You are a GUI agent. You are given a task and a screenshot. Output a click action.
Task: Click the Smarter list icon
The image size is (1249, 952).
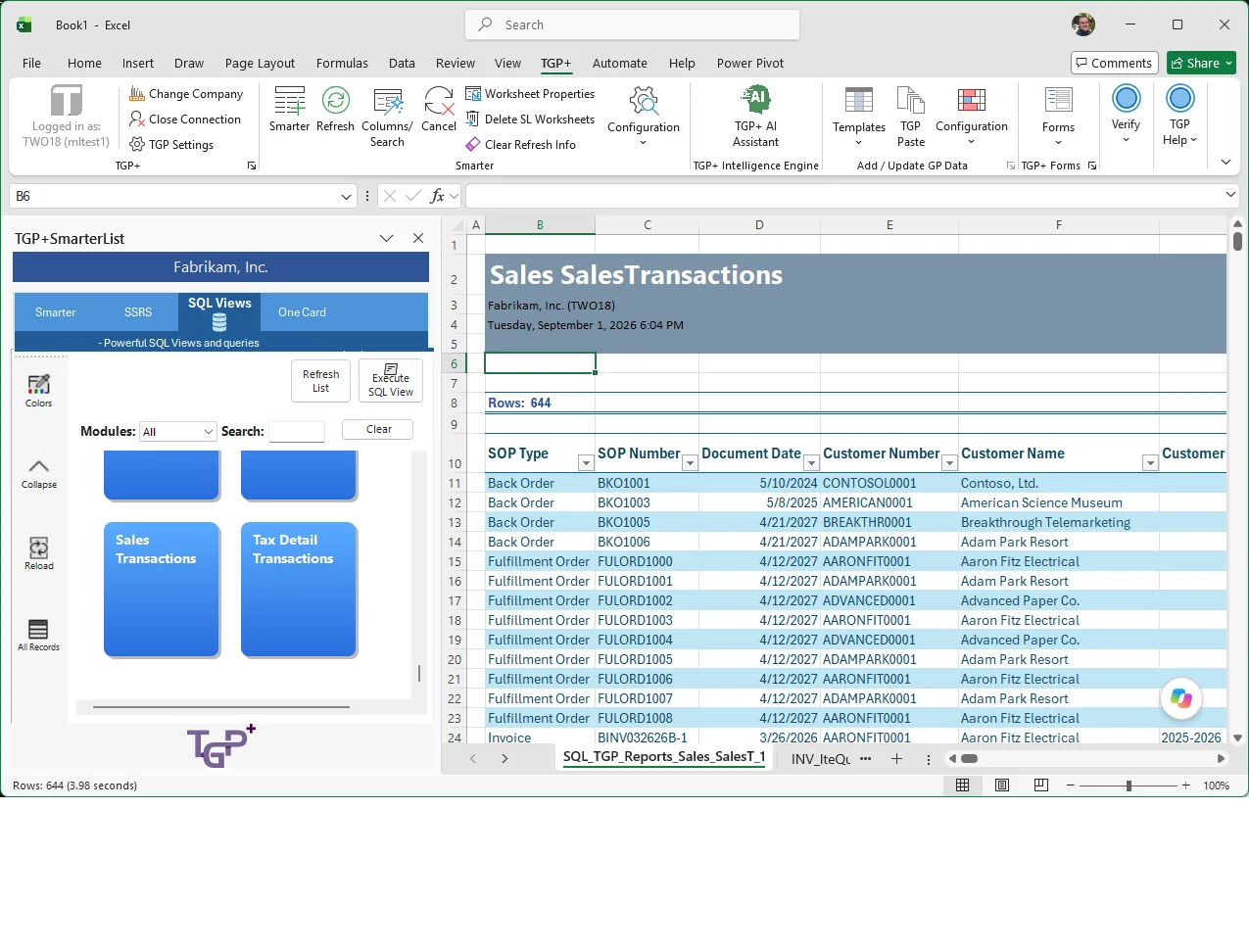point(289,101)
